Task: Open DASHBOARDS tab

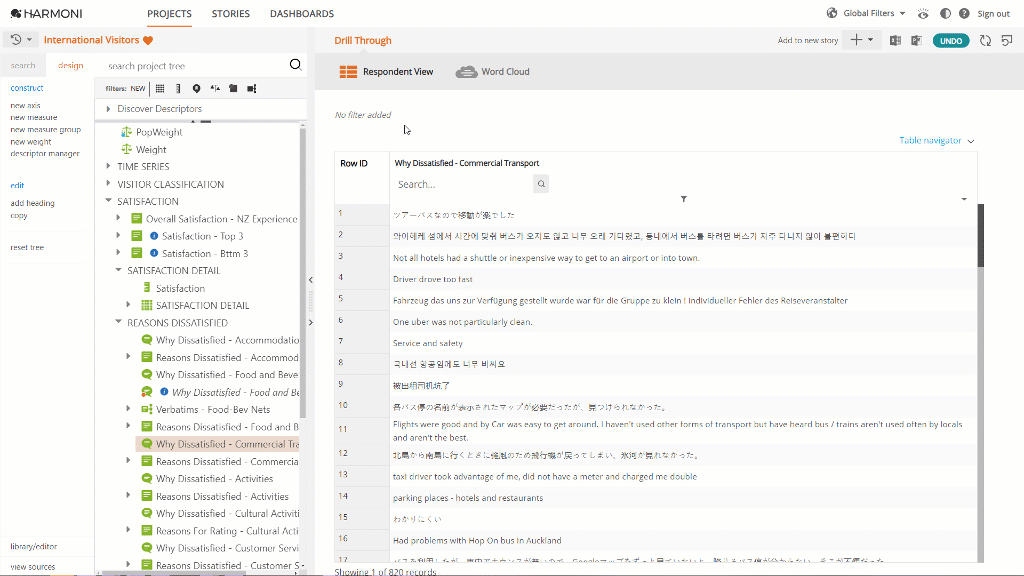Action: pyautogui.click(x=302, y=14)
